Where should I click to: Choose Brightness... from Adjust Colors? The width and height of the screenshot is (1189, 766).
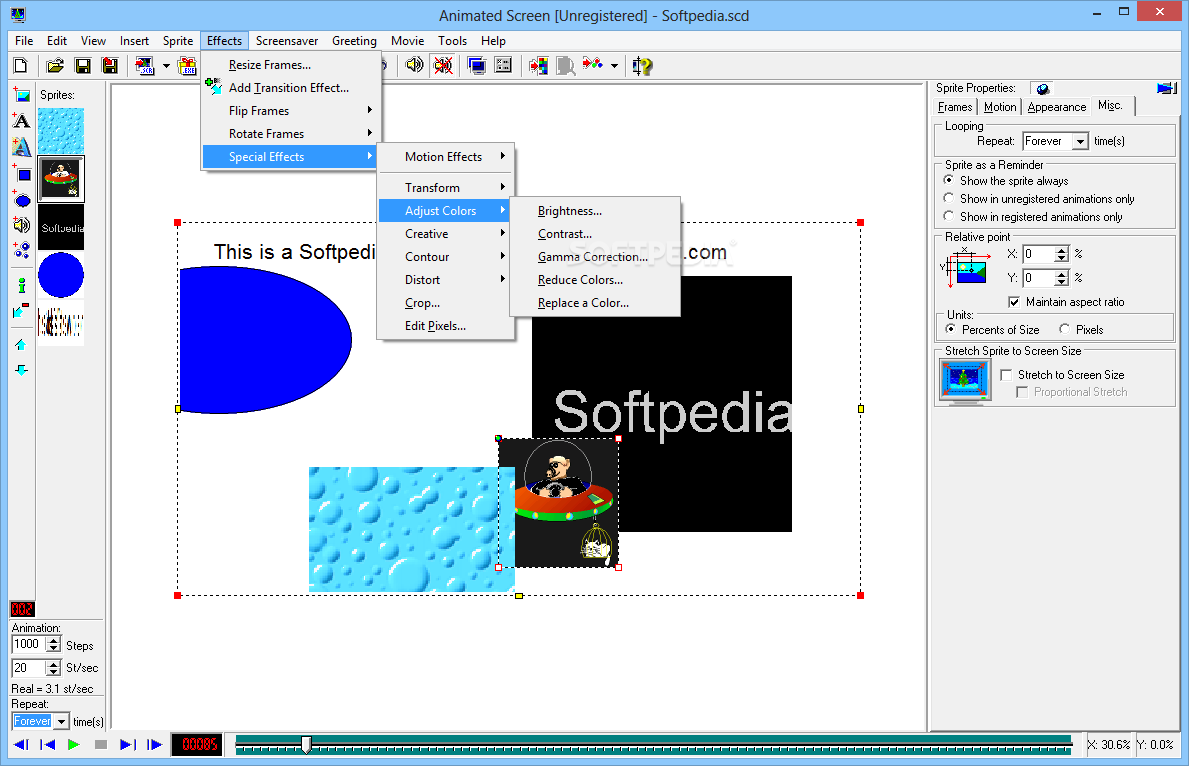point(595,211)
